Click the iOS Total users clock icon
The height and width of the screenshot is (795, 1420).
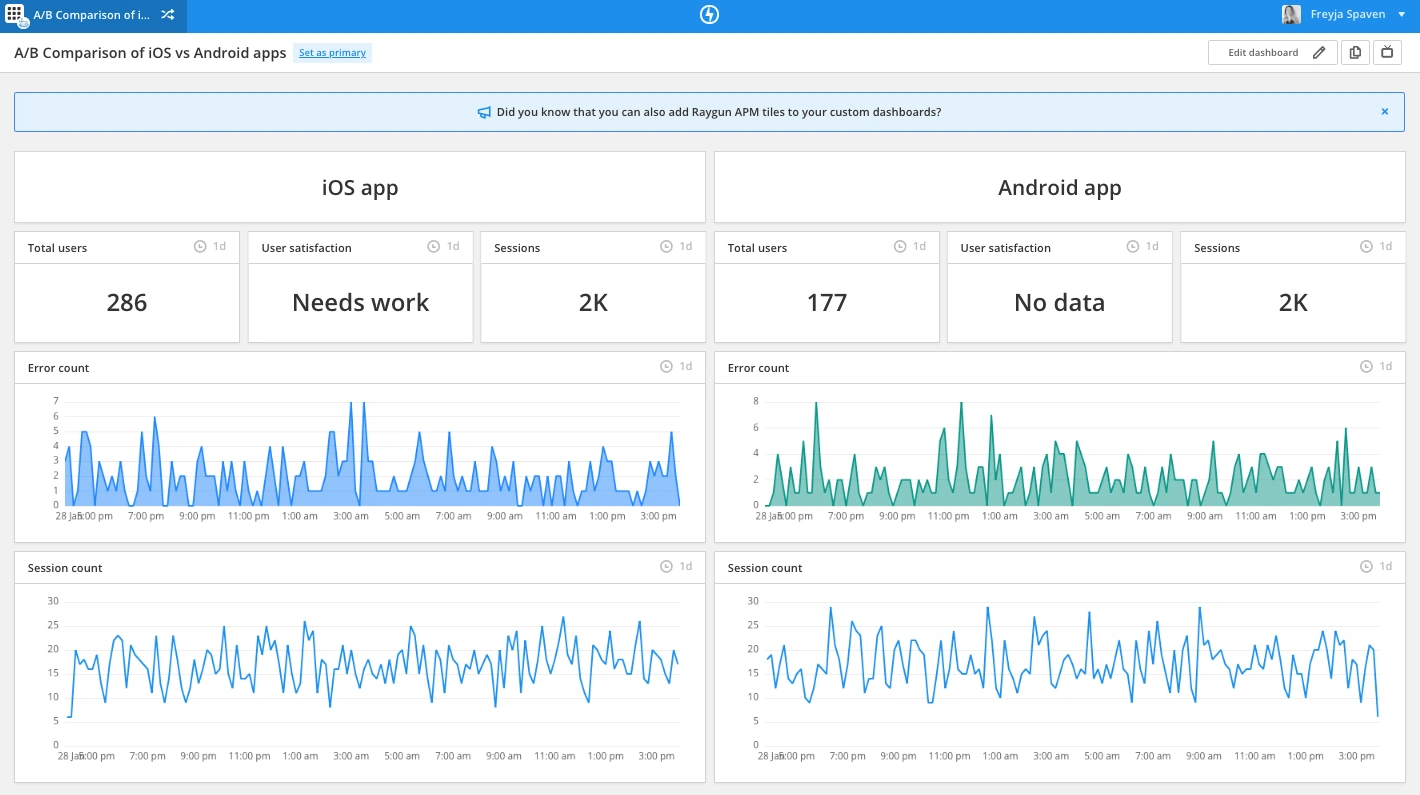(x=200, y=246)
